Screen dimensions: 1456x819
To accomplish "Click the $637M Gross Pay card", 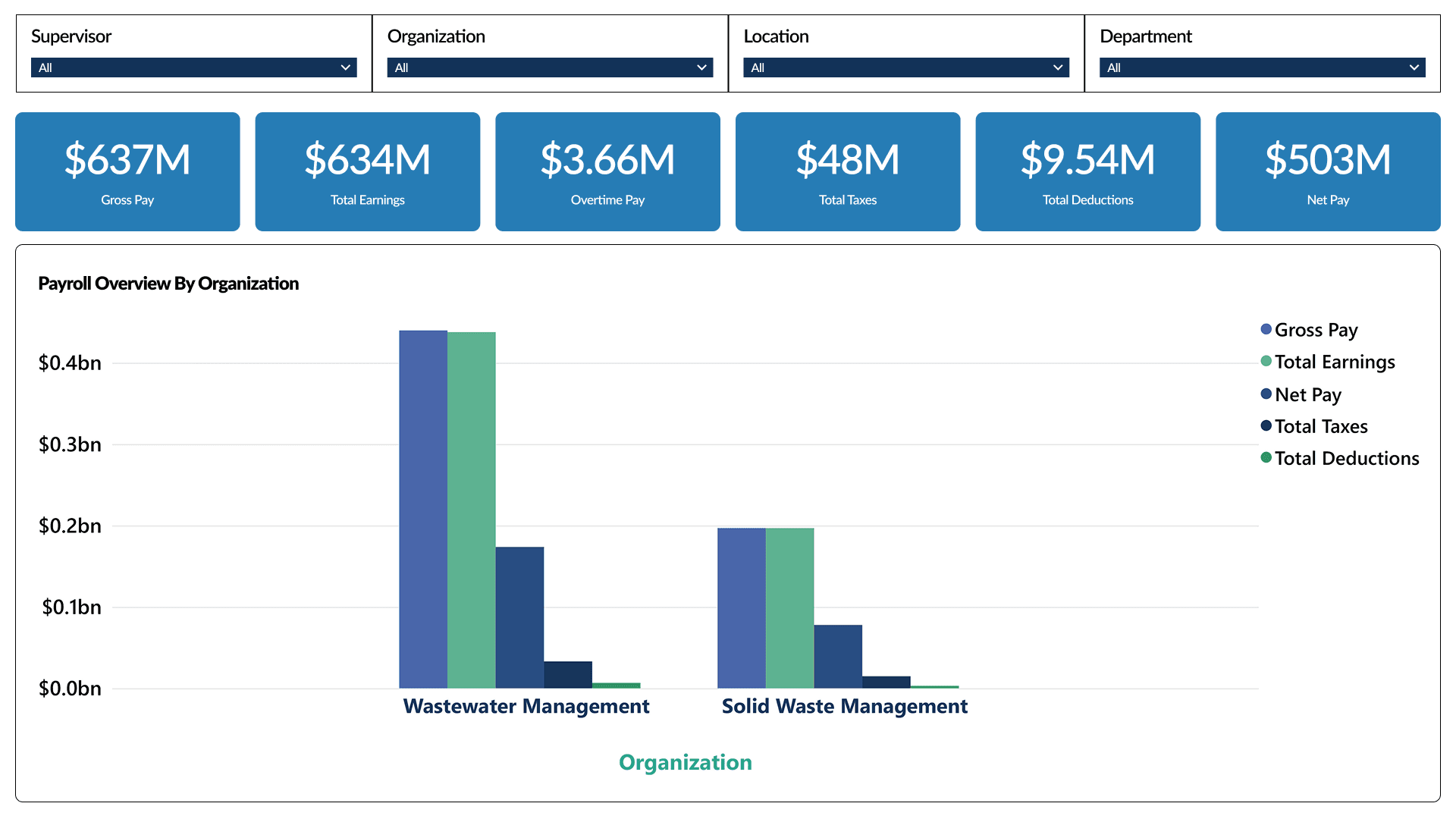I will pyautogui.click(x=127, y=171).
